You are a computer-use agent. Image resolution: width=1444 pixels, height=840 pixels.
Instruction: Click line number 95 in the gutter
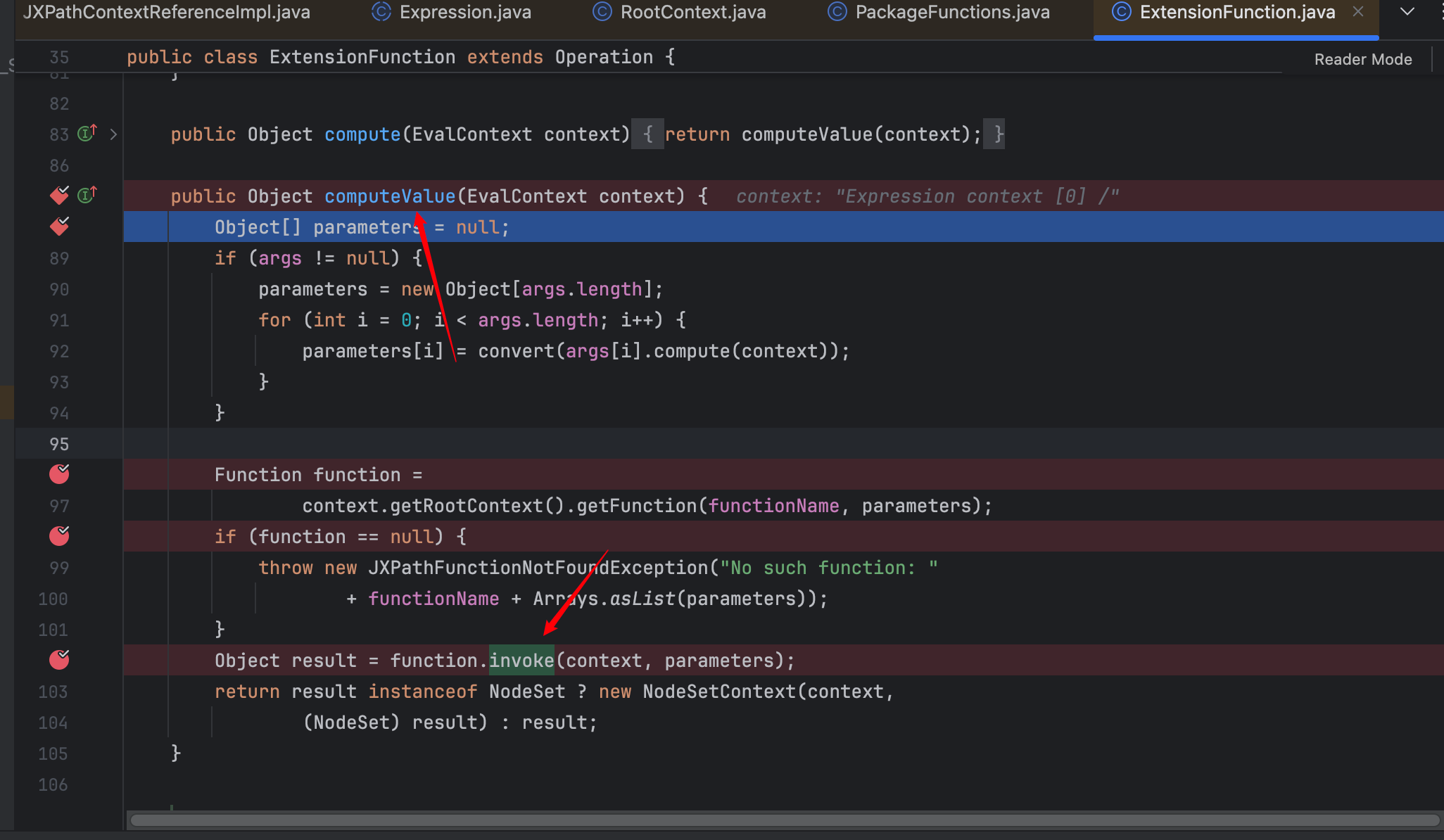[x=59, y=444]
